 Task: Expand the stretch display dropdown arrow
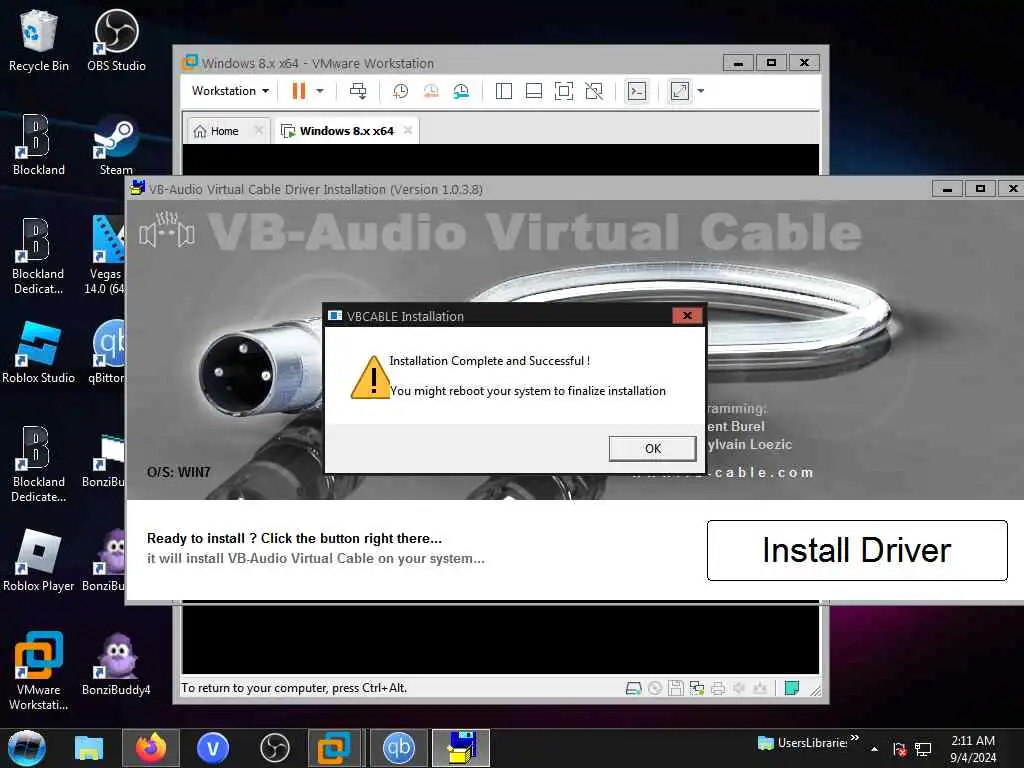pos(701,91)
